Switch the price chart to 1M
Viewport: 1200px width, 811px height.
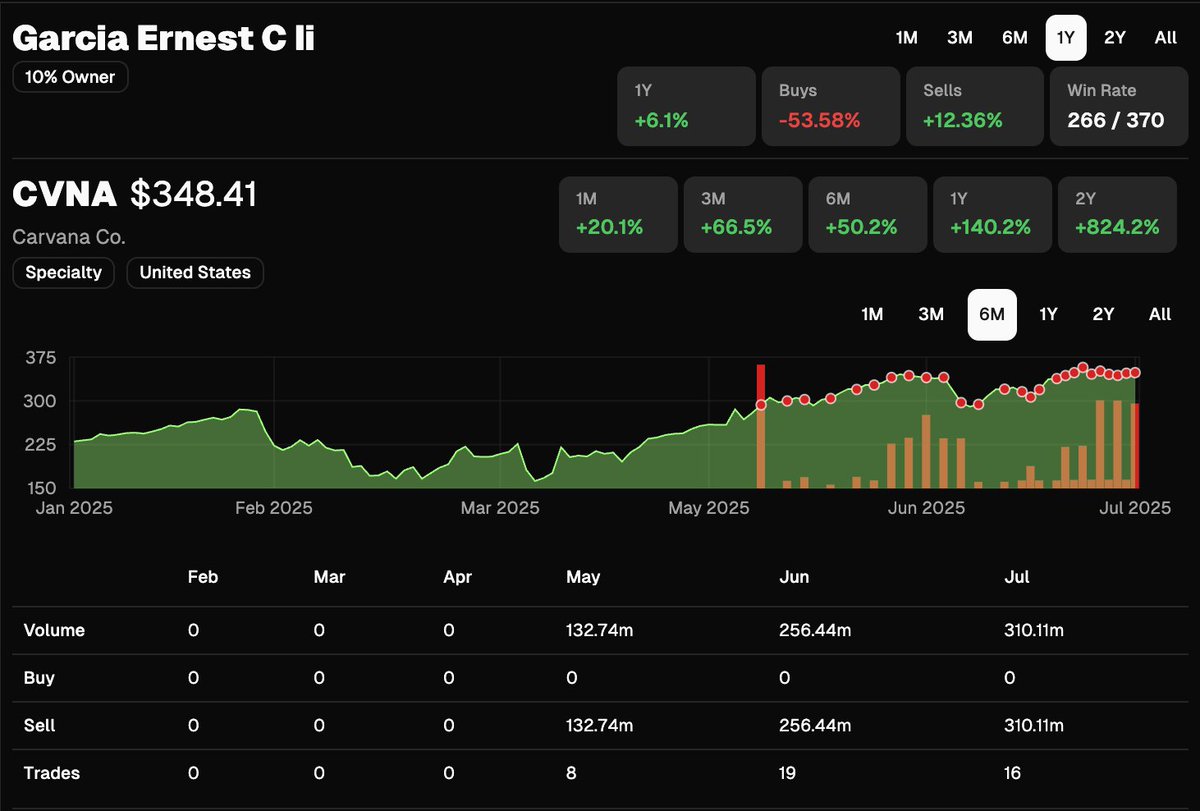pyautogui.click(x=872, y=315)
